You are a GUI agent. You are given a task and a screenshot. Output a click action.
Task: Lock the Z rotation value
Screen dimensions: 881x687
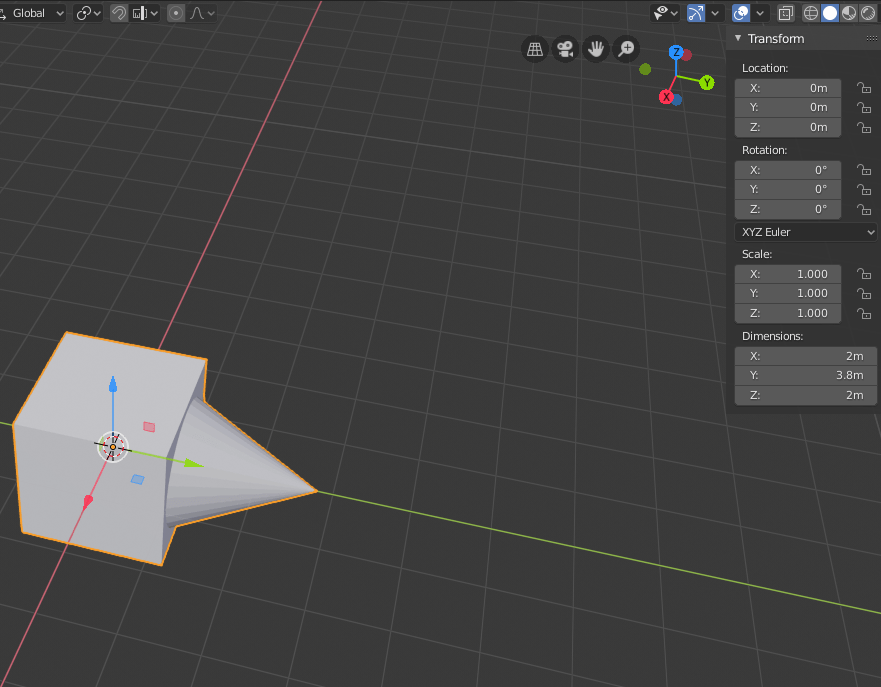tap(864, 209)
